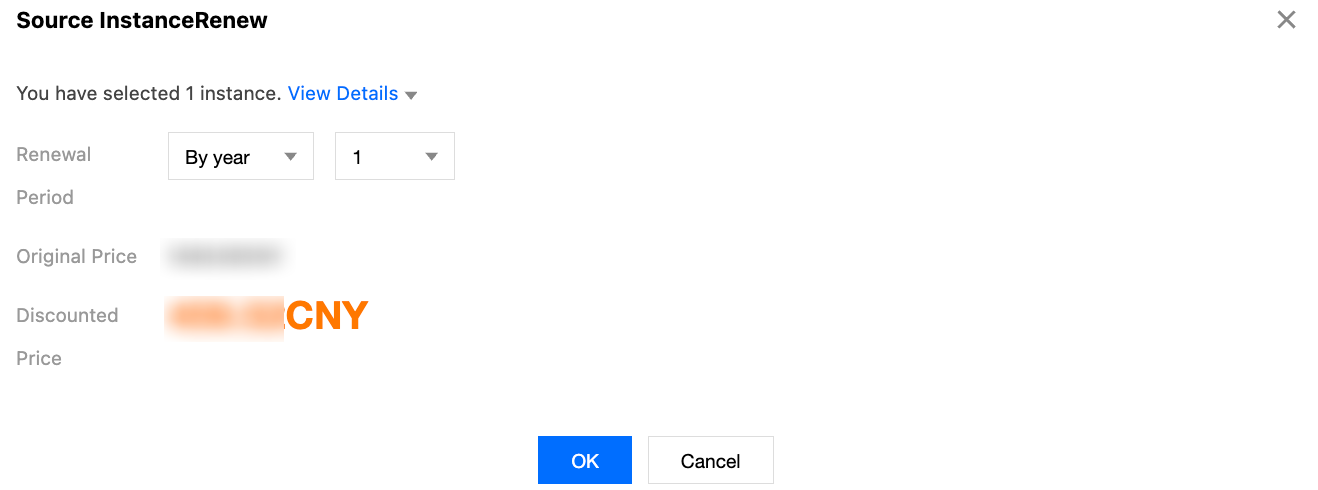
Task: Open the By year renewal unit dropdown
Action: point(240,157)
